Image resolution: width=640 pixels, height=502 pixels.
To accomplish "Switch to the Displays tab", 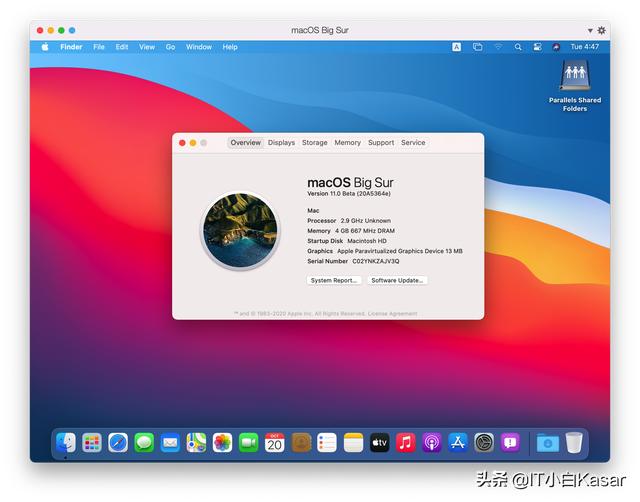I will [x=281, y=142].
